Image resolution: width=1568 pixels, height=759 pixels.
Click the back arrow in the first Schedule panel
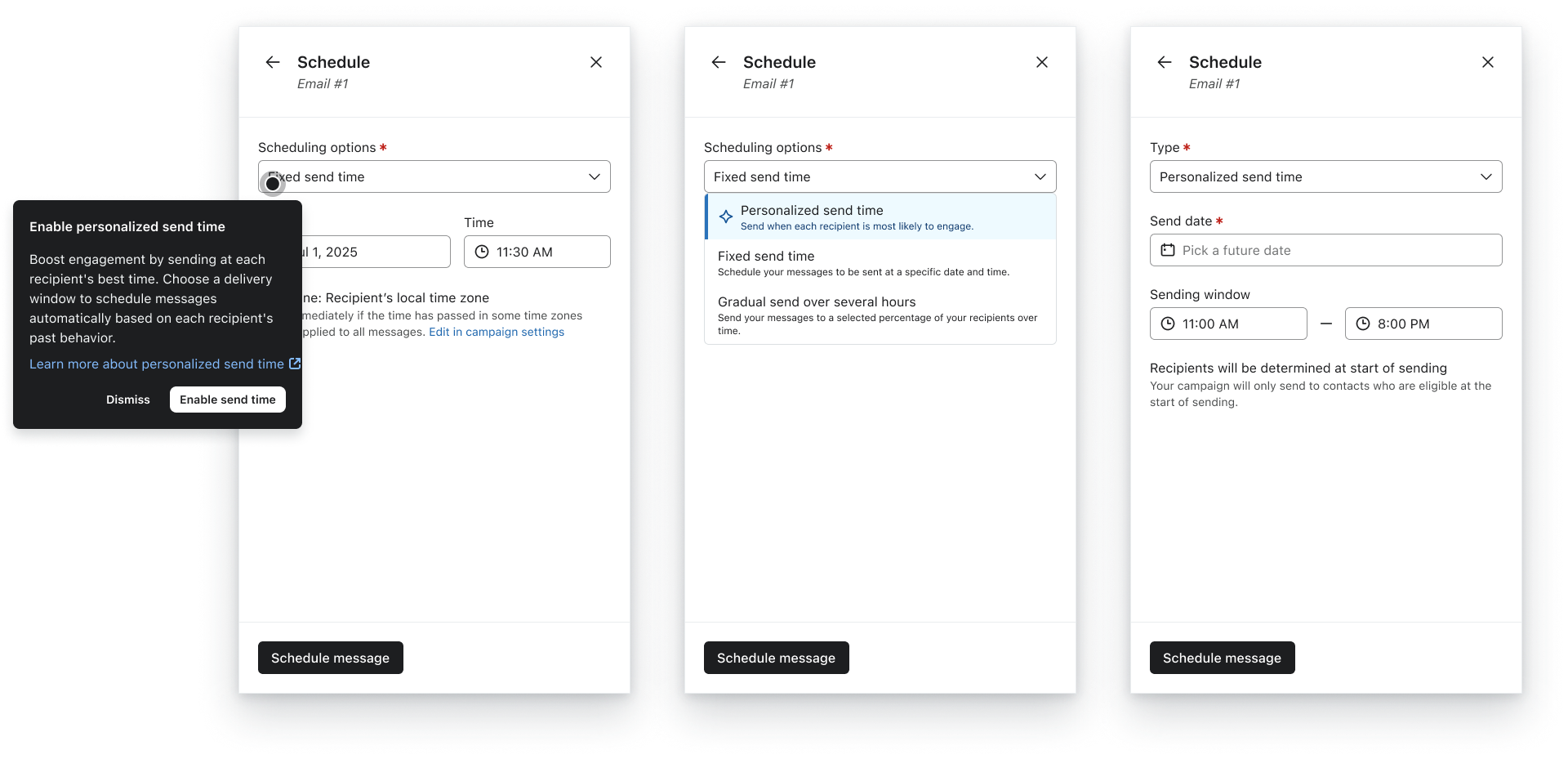coord(272,62)
